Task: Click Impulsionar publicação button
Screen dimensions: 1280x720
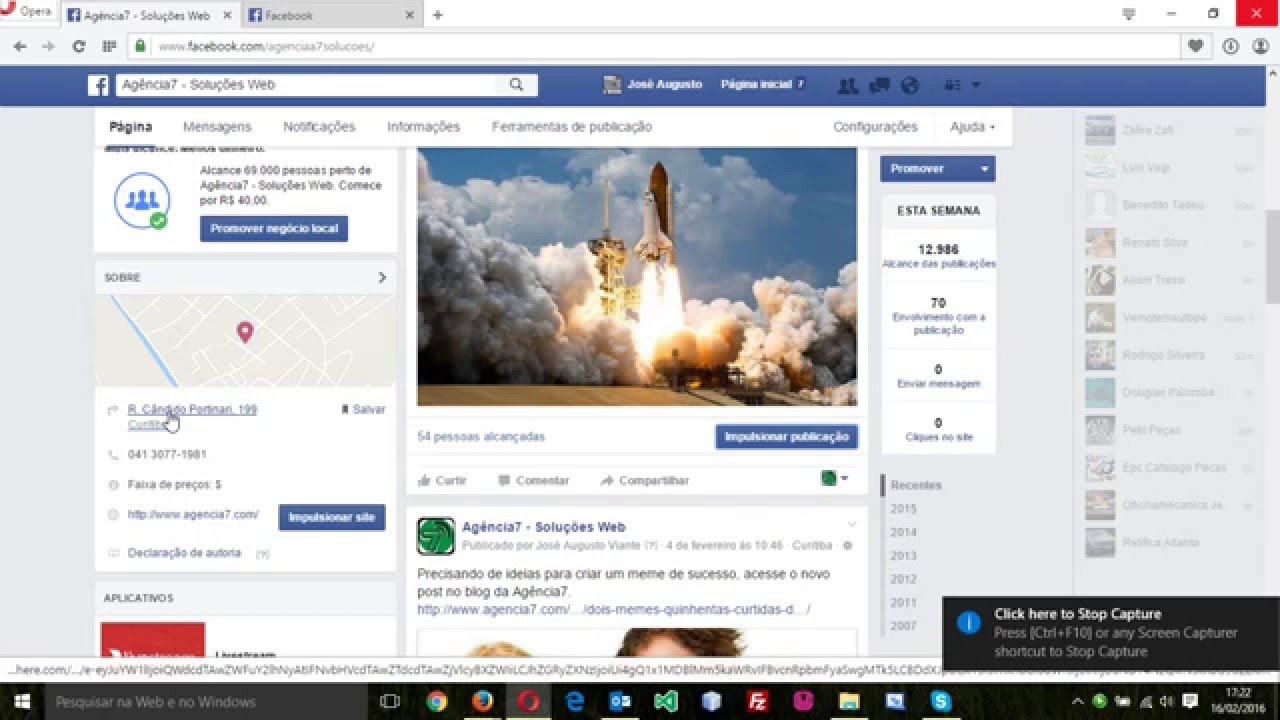Action: 787,437
